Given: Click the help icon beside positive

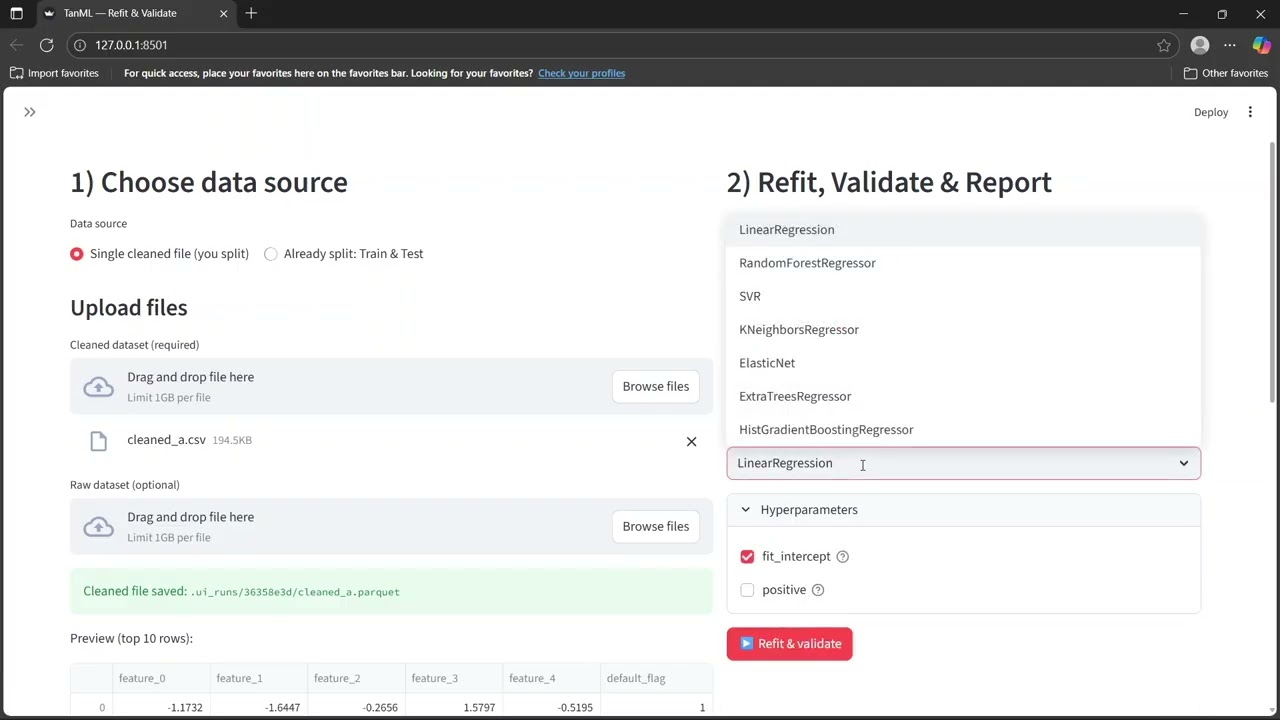Looking at the screenshot, I should tap(818, 590).
